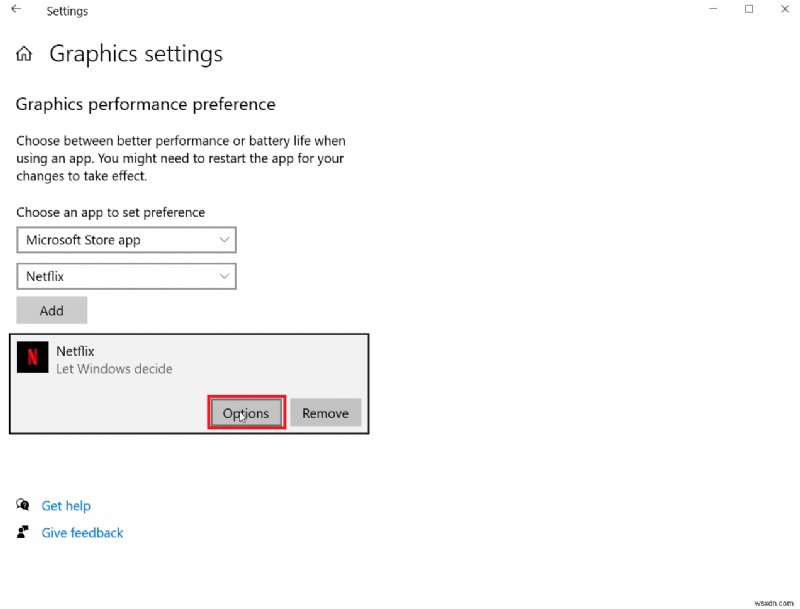Remove Netflix from the preference list
The image size is (800, 609).
coord(326,412)
